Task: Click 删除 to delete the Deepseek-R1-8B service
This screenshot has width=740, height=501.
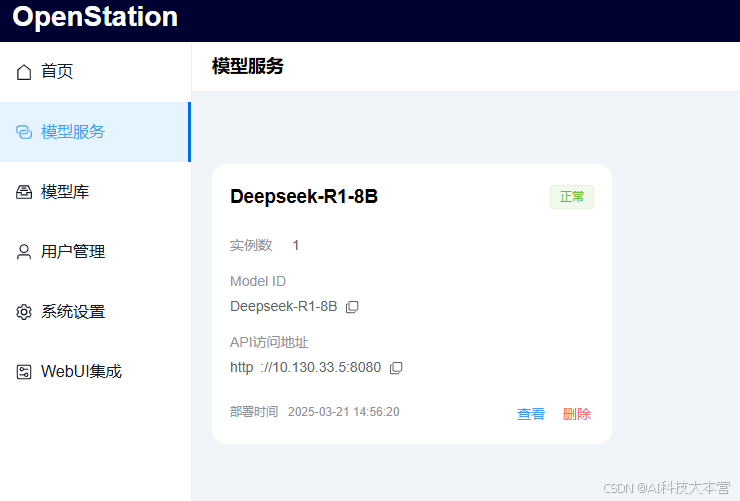Action: (577, 414)
